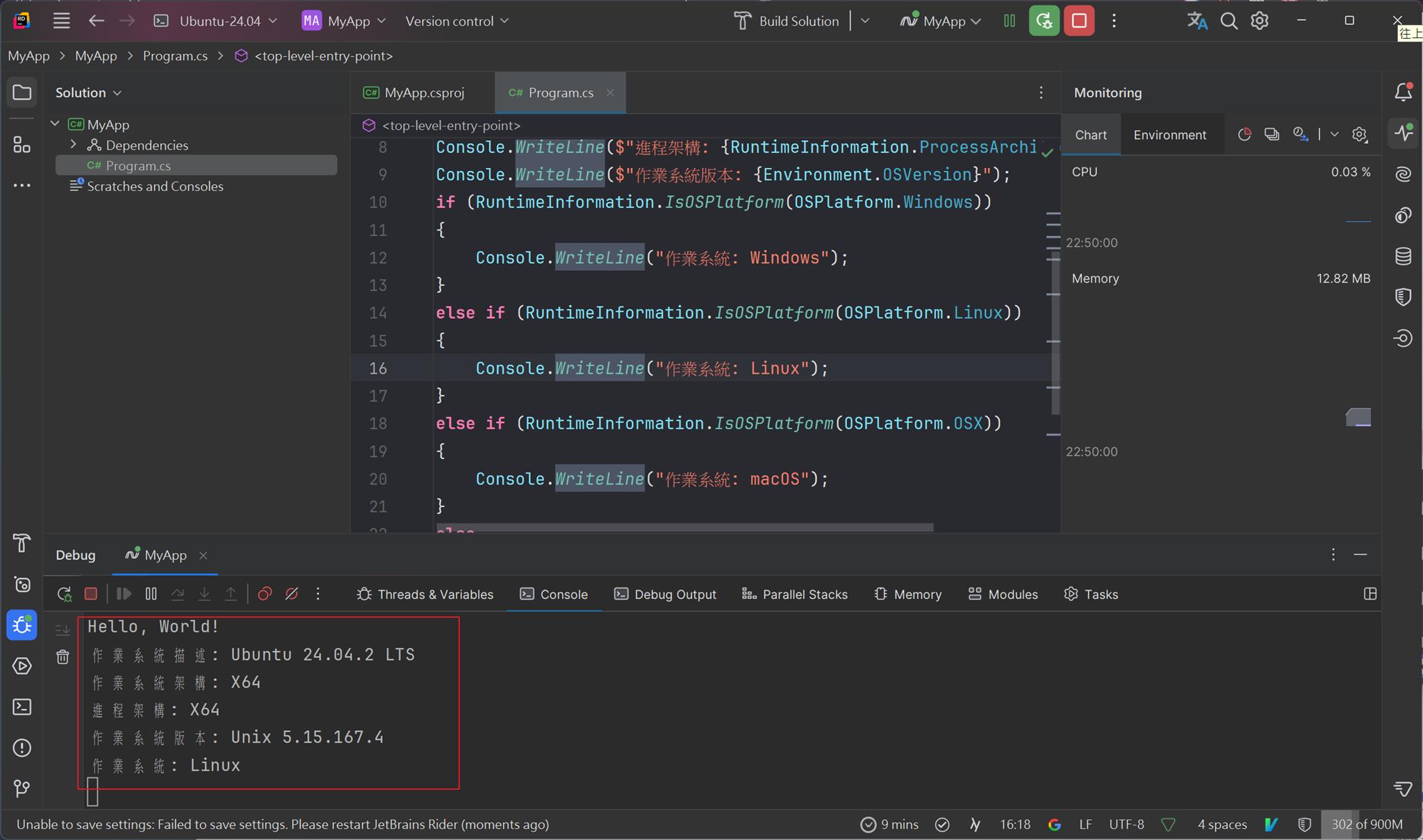1423x840 pixels.
Task: Toggle the Monitoring tool window icon
Action: coord(1403,132)
